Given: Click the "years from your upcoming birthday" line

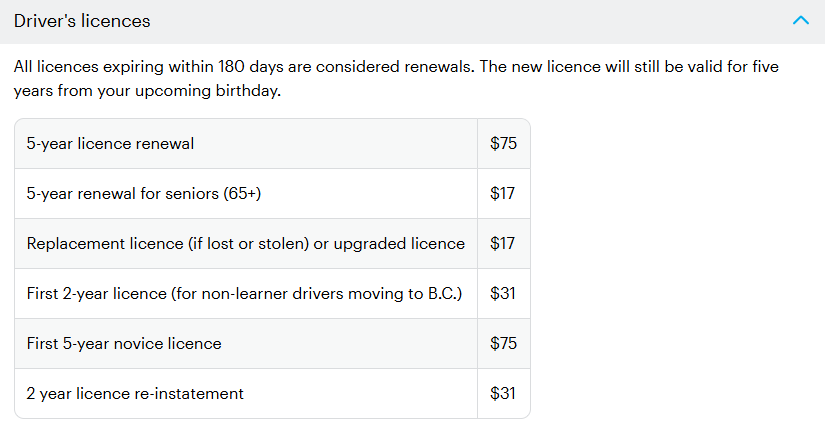Looking at the screenshot, I should pos(147,92).
